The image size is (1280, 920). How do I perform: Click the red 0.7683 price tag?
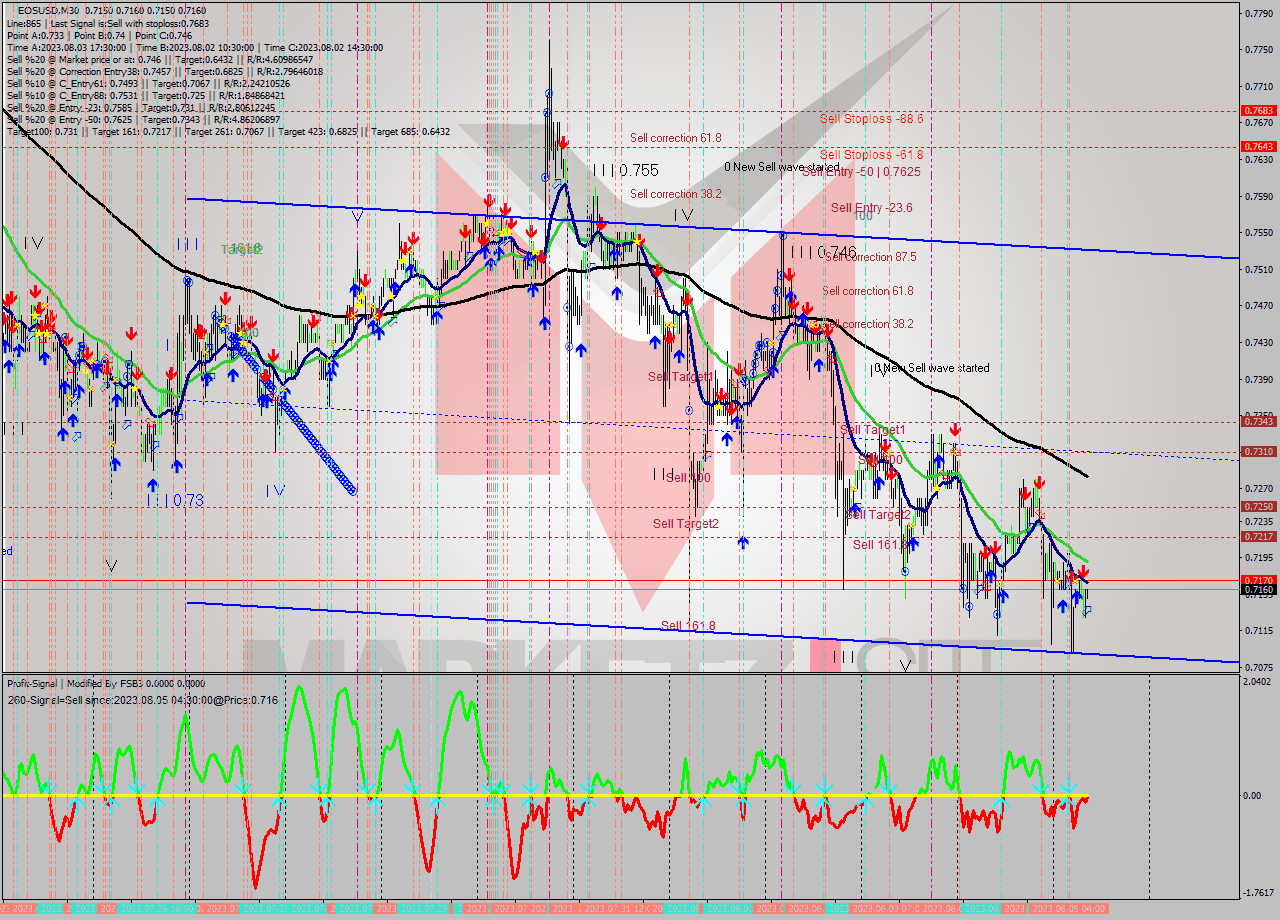(1257, 110)
